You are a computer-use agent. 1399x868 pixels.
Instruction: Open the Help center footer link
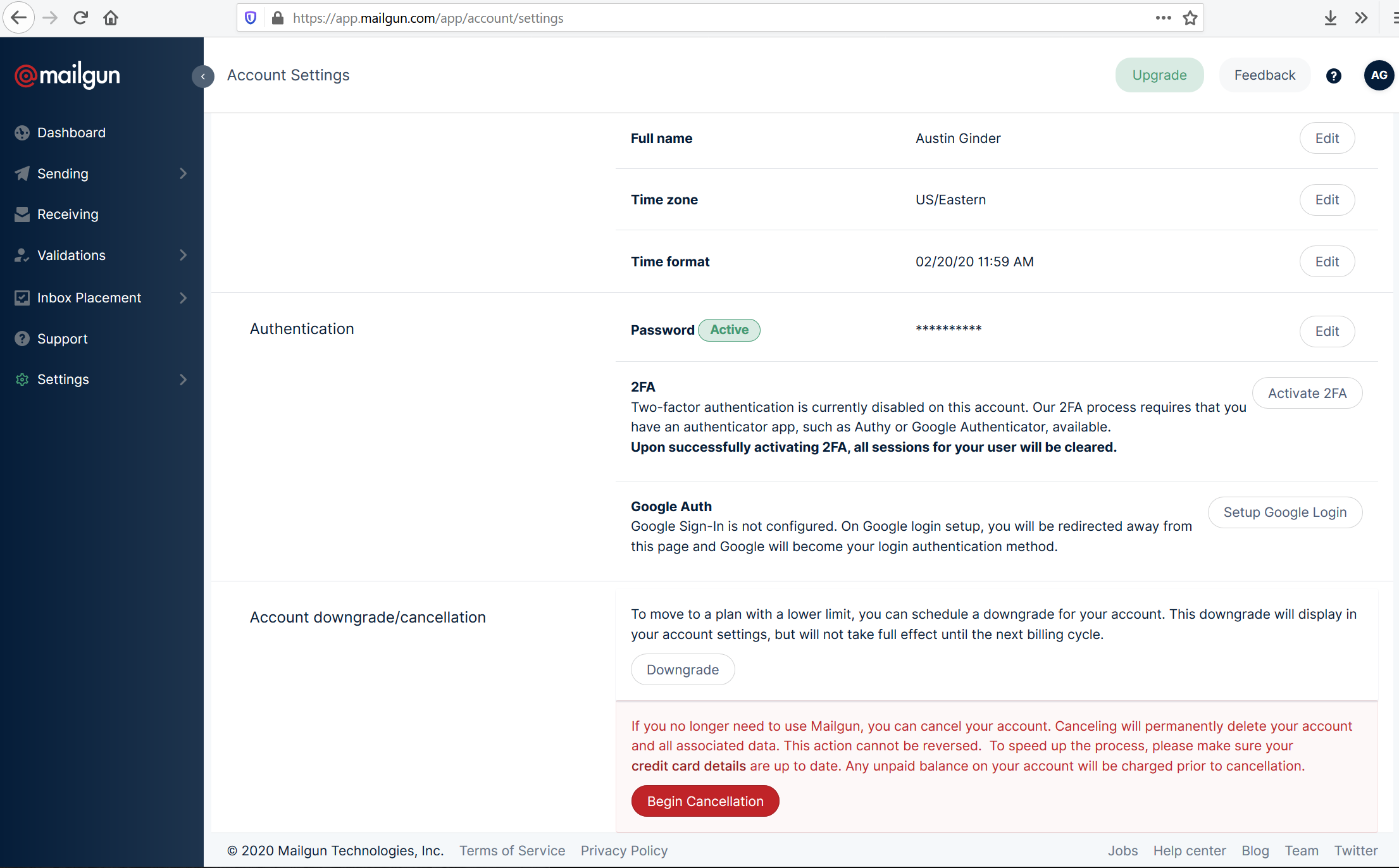pyautogui.click(x=1190, y=851)
